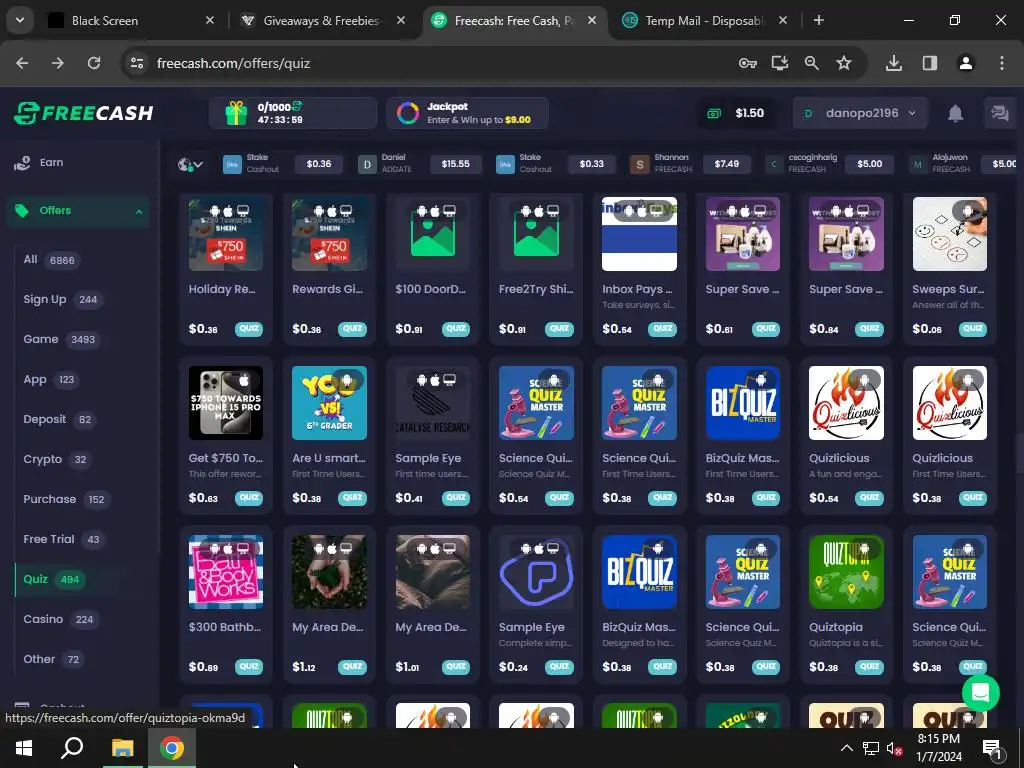Switch to Temp Mail tab

[x=704, y=21]
